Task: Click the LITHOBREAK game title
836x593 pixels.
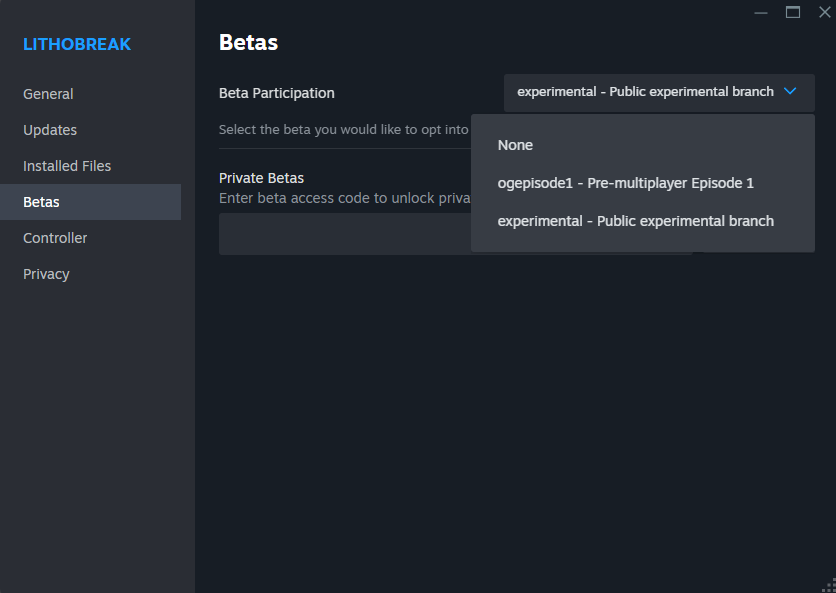Action: 77,44
